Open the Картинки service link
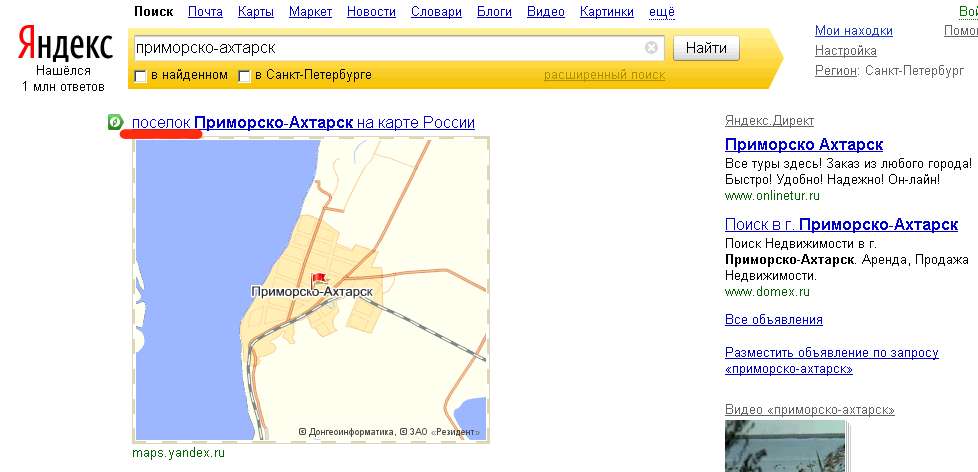The image size is (978, 472). [606, 12]
